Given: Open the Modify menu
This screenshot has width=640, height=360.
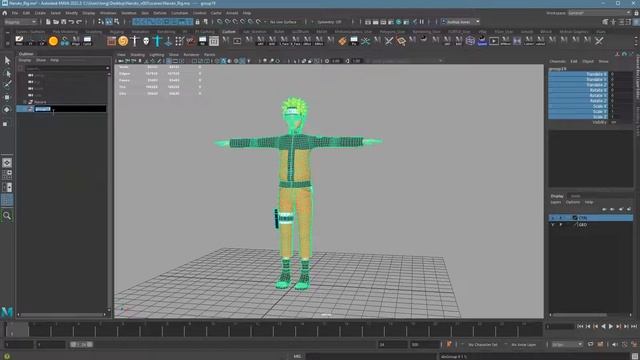Looking at the screenshot, I should pyautogui.click(x=71, y=13).
